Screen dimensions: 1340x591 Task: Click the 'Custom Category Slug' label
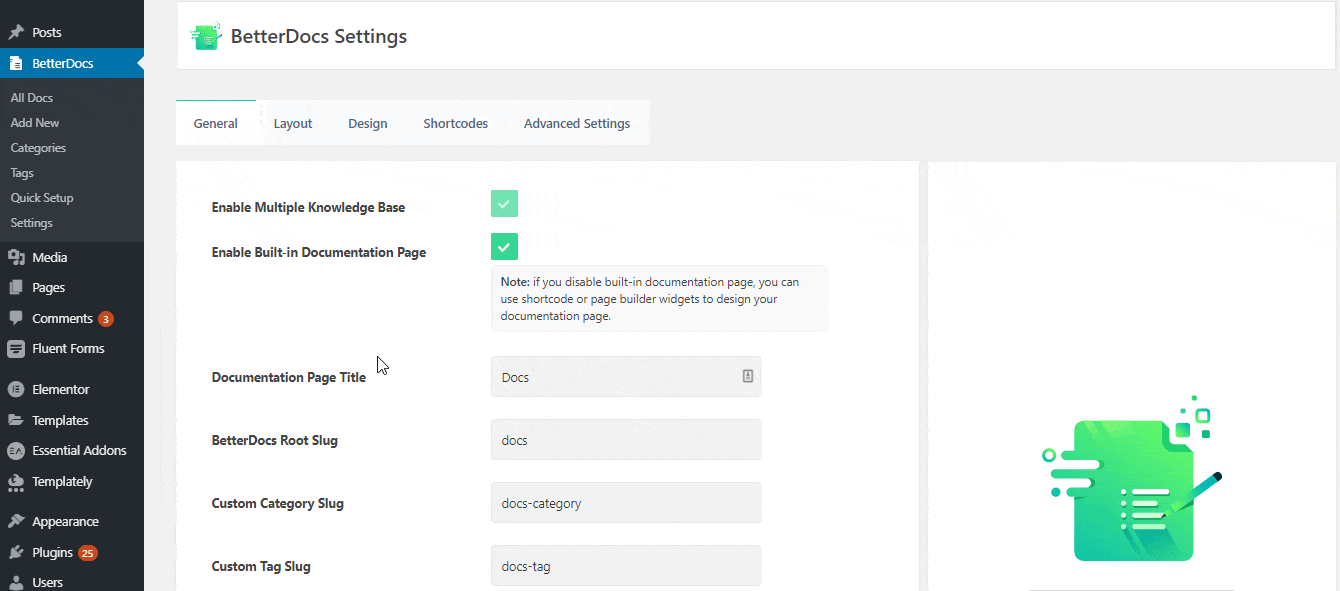278,504
